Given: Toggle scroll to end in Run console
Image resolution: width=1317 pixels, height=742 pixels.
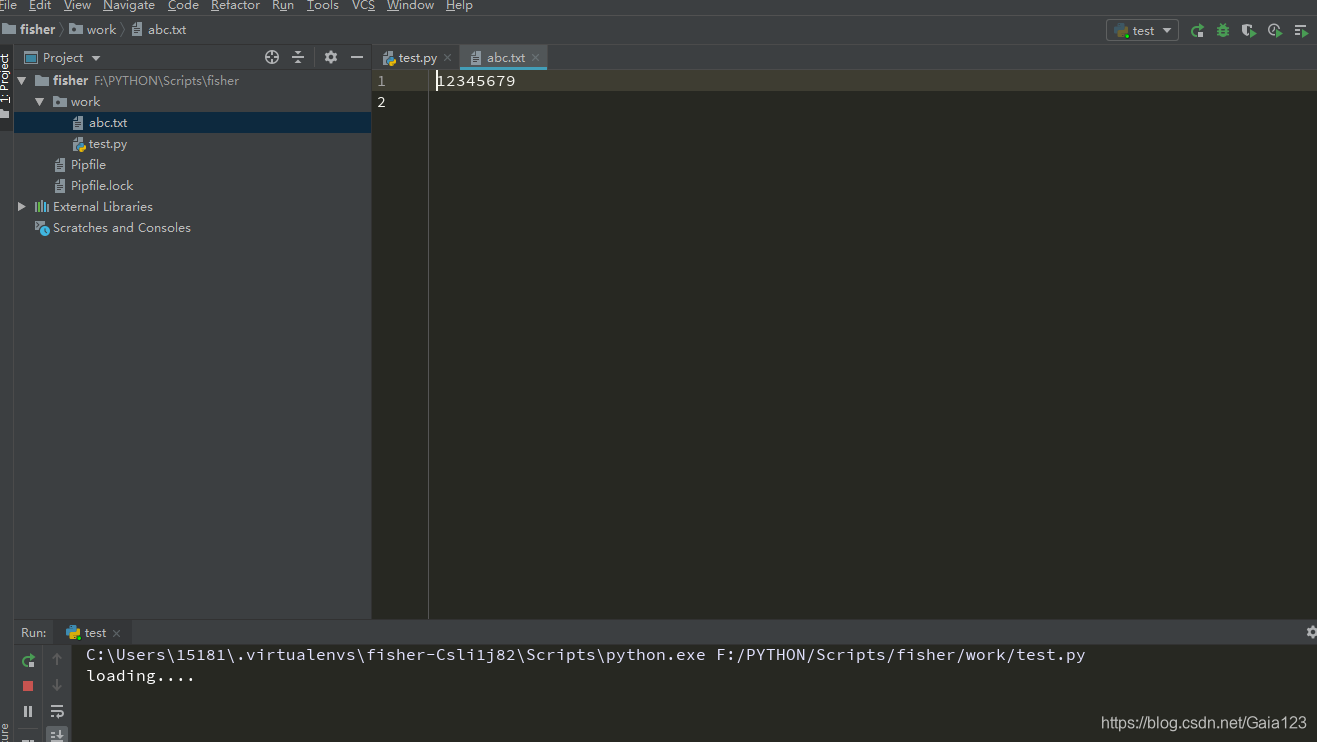Looking at the screenshot, I should click(x=57, y=735).
